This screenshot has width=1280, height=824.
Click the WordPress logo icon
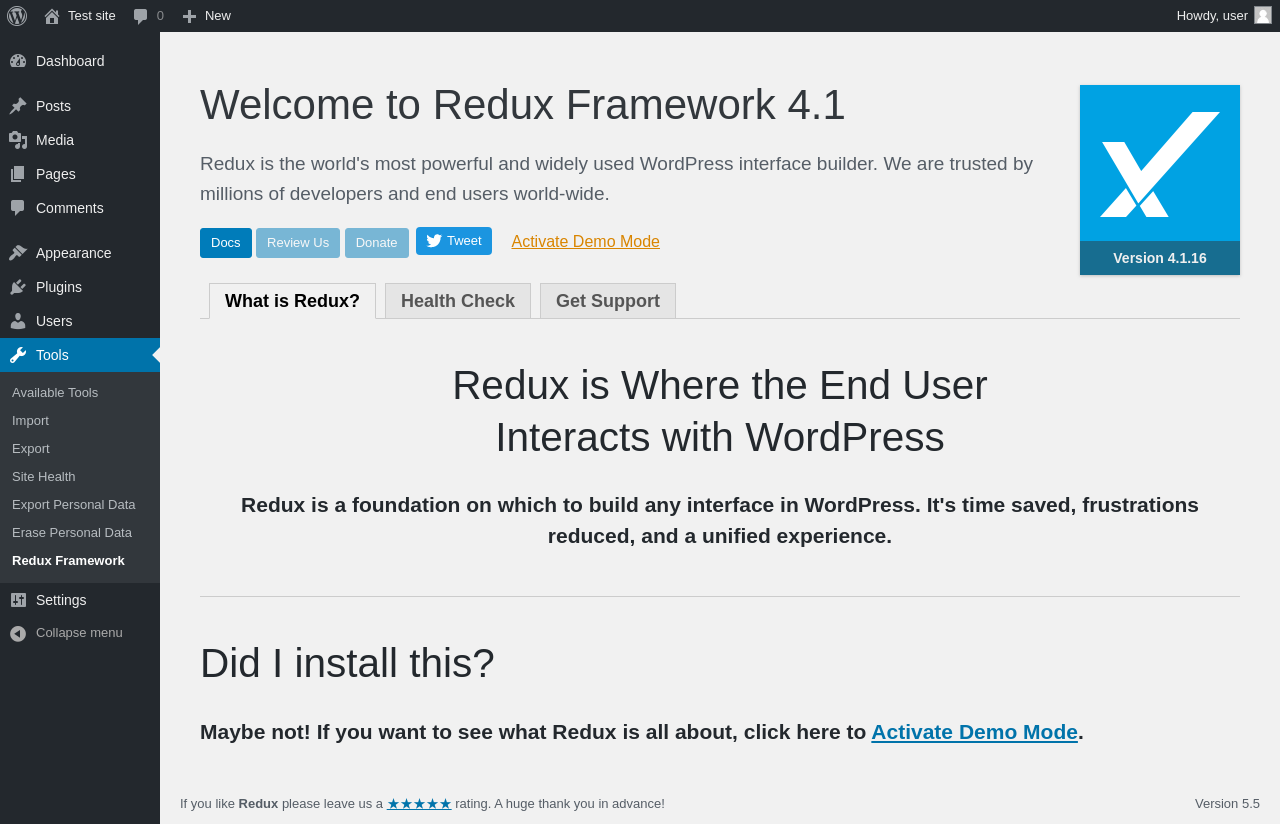17,16
